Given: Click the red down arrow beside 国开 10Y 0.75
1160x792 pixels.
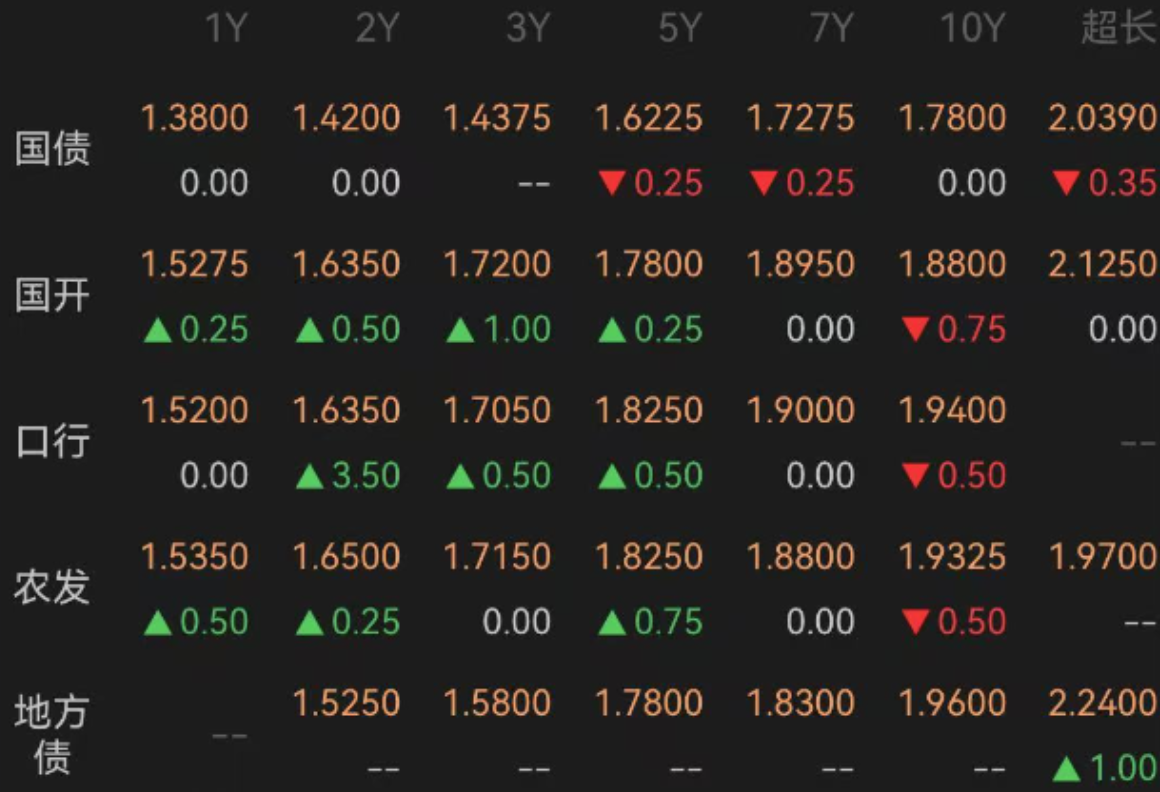Looking at the screenshot, I should pyautogui.click(x=916, y=329).
